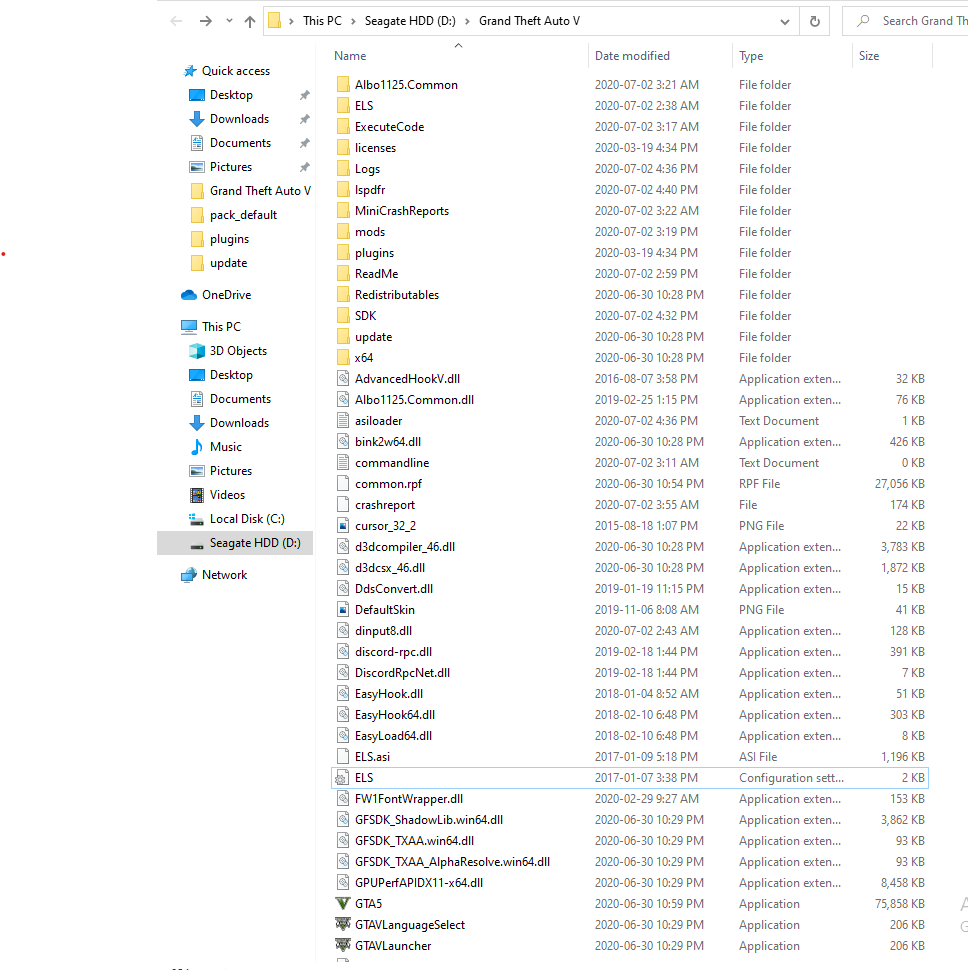The height and width of the screenshot is (970, 968).
Task: Select DefaultSkin PNG file
Action: click(385, 611)
